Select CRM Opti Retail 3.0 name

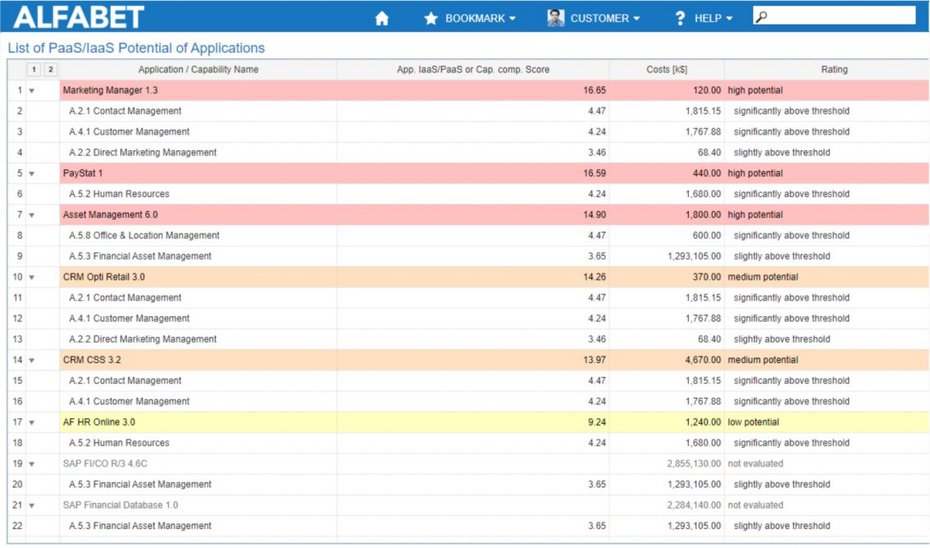(104, 277)
